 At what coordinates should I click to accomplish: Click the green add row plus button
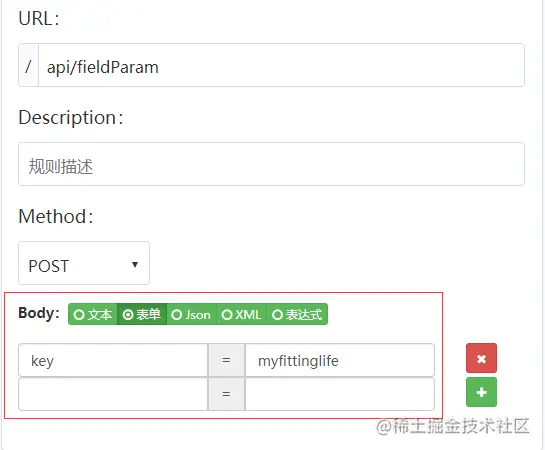pos(481,392)
